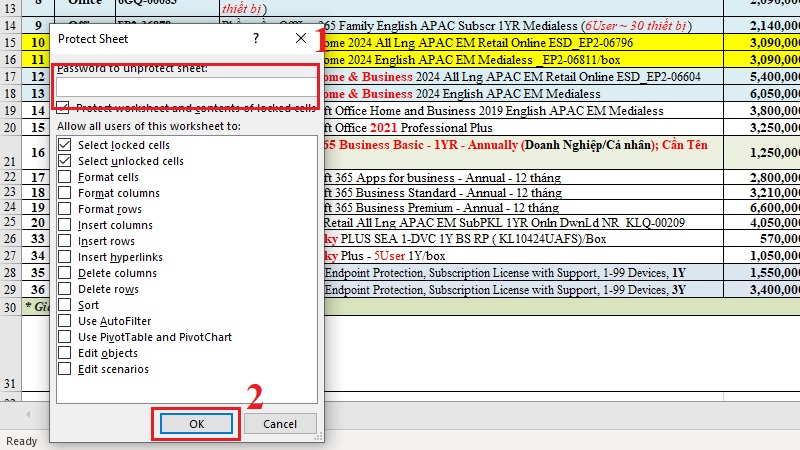
Task: Click the help question mark in Protect Sheet dialog
Action: [x=256, y=38]
